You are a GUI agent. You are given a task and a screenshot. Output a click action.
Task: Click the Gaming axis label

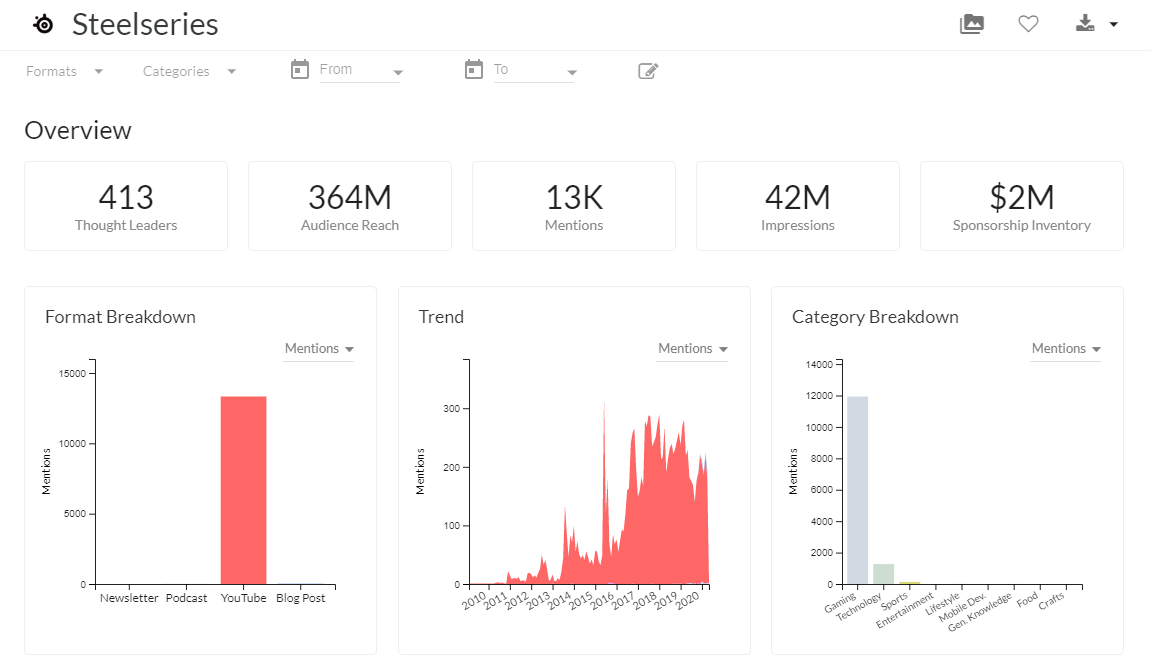point(840,602)
